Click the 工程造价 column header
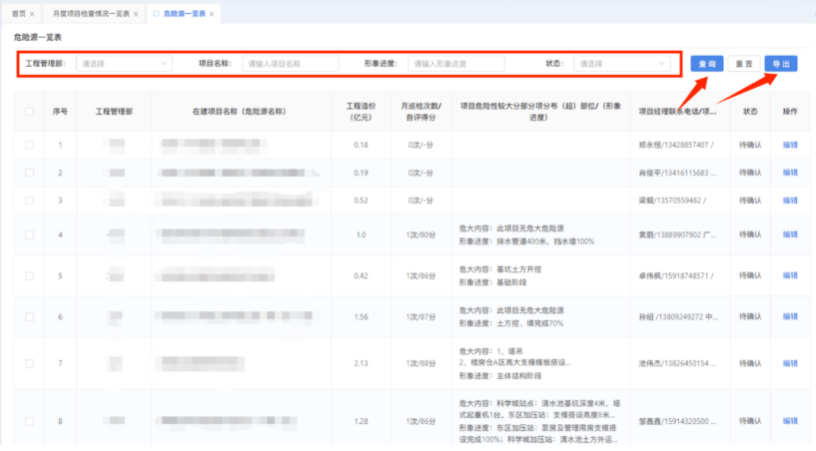Image resolution: width=816 pixels, height=451 pixels. point(361,111)
